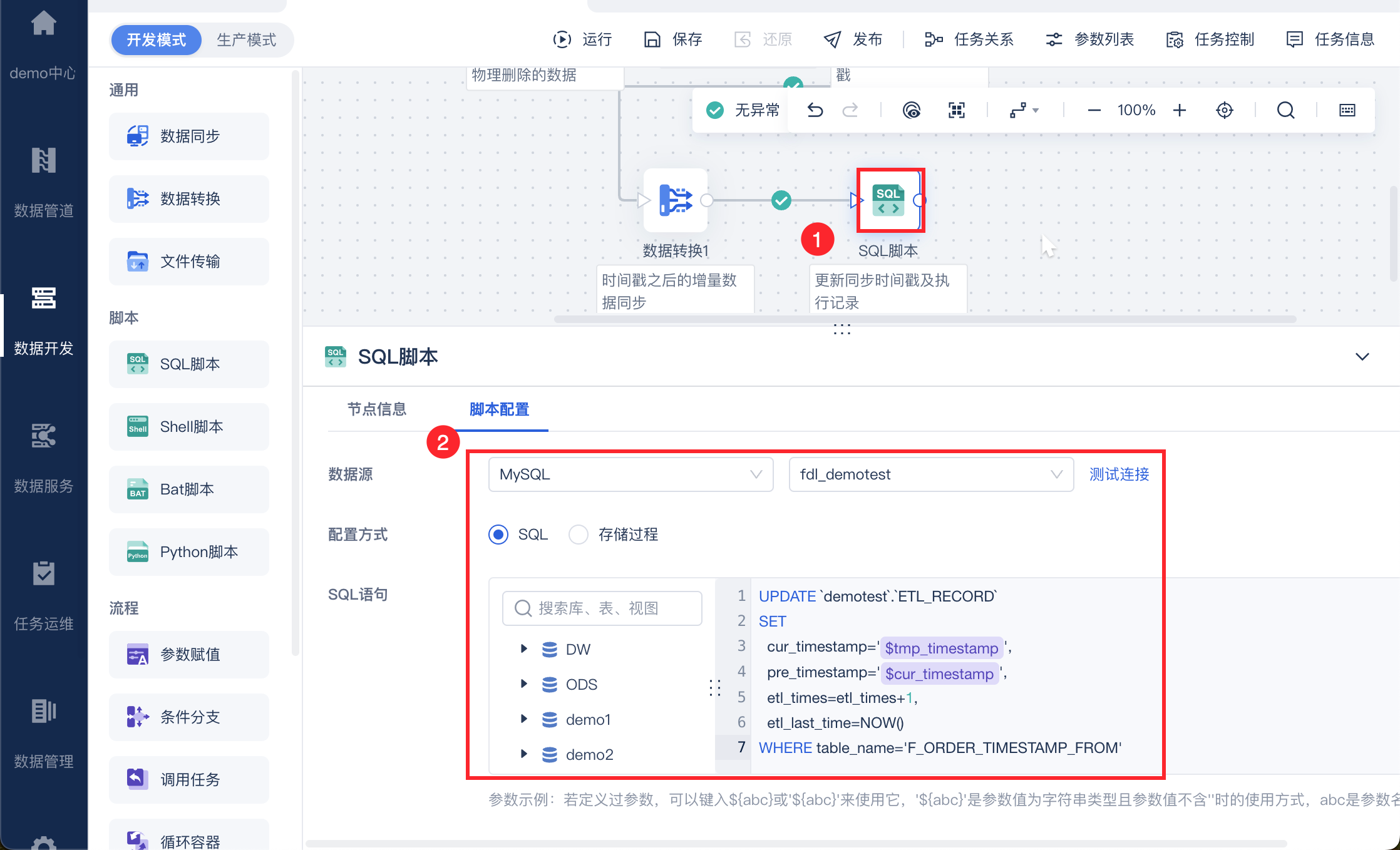Switch to 生产模式 toggle
Viewport: 1400px width, 850px height.
246,40
